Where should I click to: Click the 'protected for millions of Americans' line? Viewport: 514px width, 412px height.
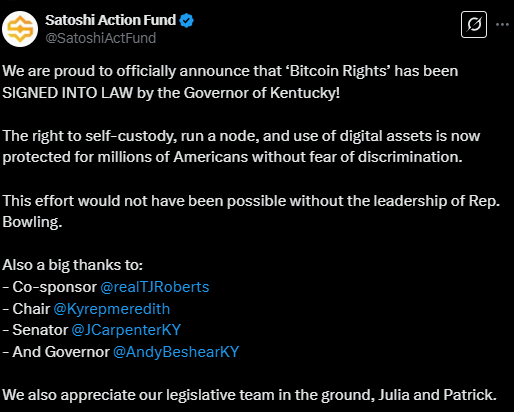point(232,157)
